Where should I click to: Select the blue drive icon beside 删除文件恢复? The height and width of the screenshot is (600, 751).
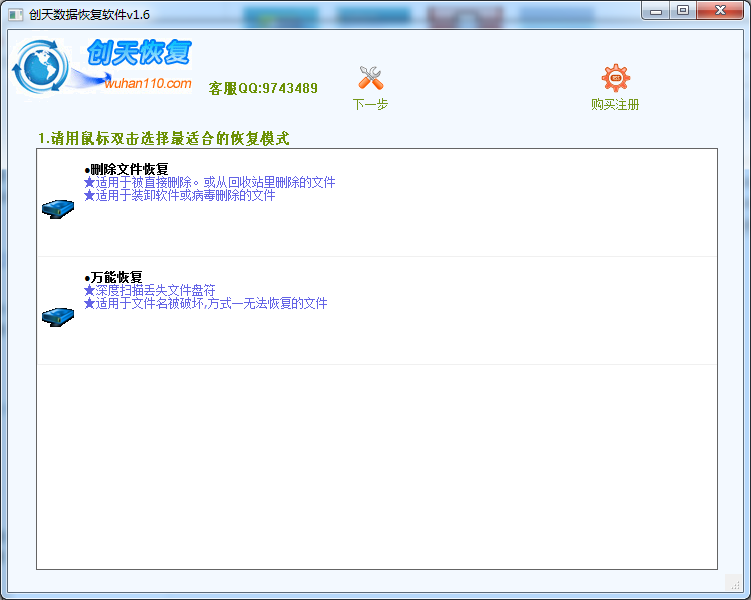(58, 209)
